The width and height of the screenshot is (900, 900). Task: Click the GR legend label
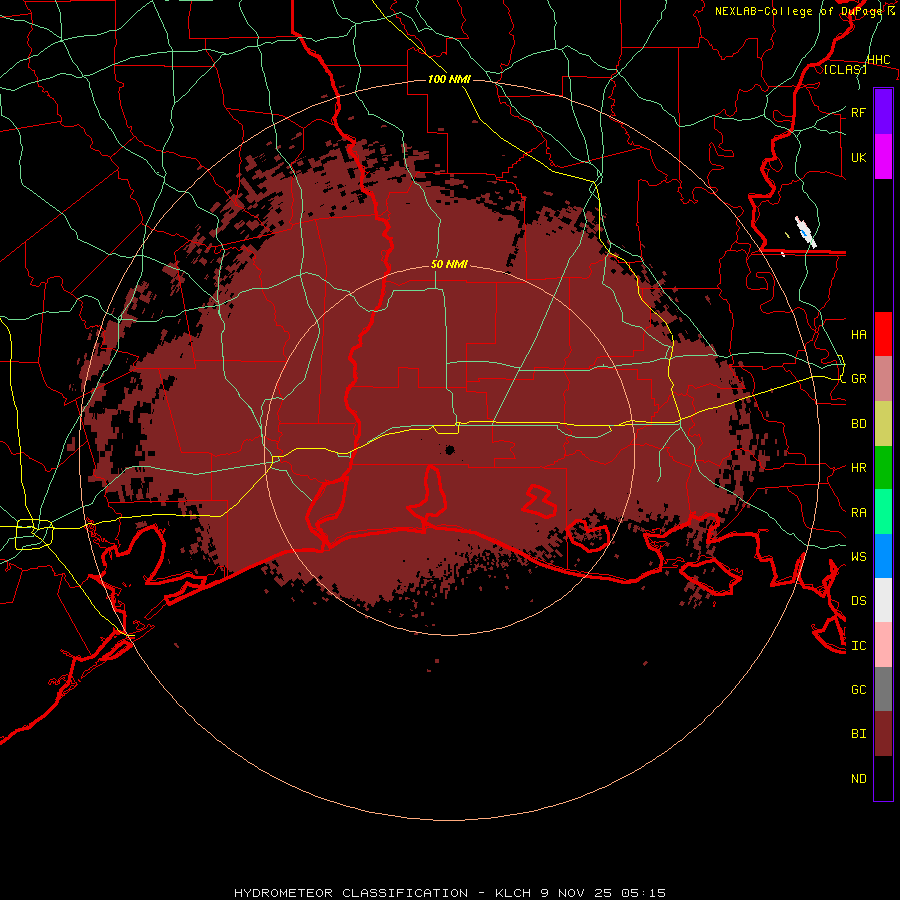pyautogui.click(x=858, y=379)
